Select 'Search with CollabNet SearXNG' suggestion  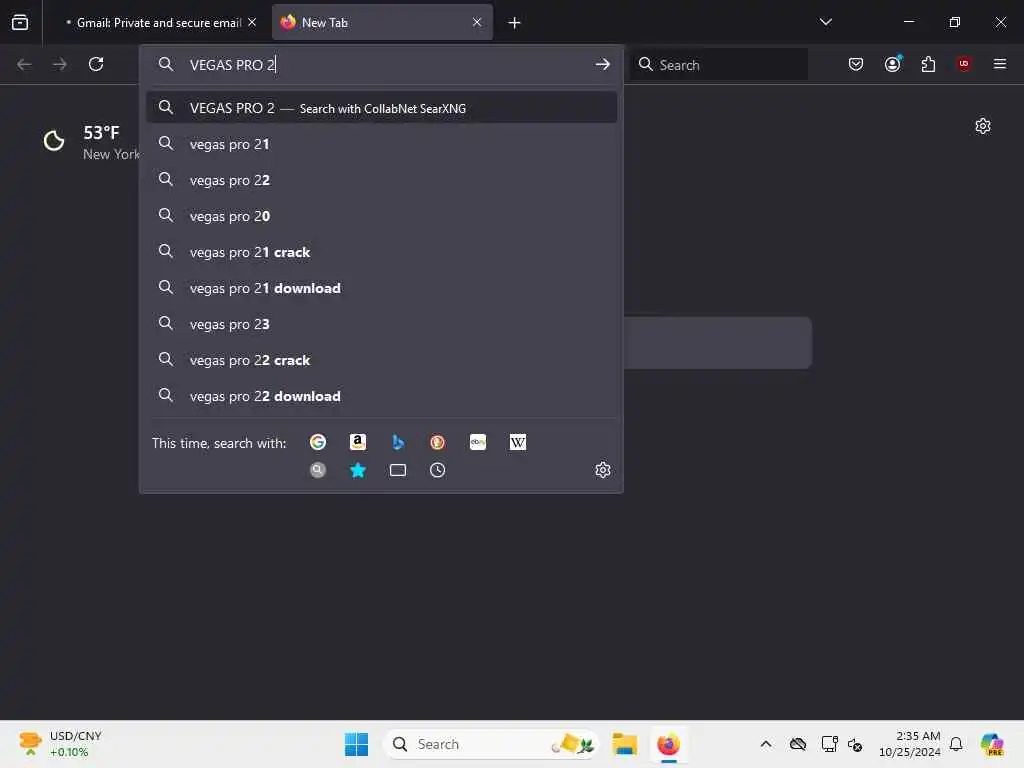coord(382,108)
